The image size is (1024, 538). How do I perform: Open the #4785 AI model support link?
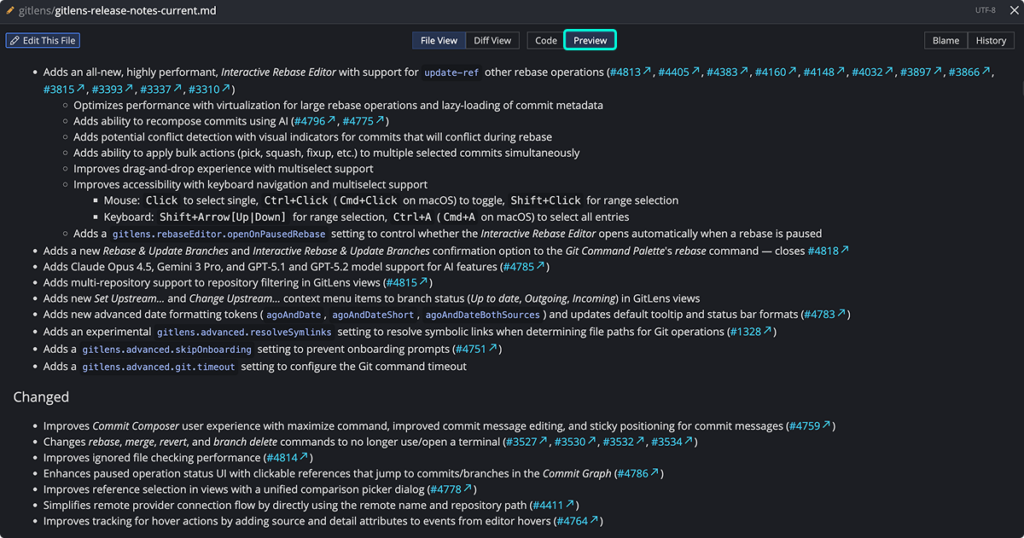point(524,266)
